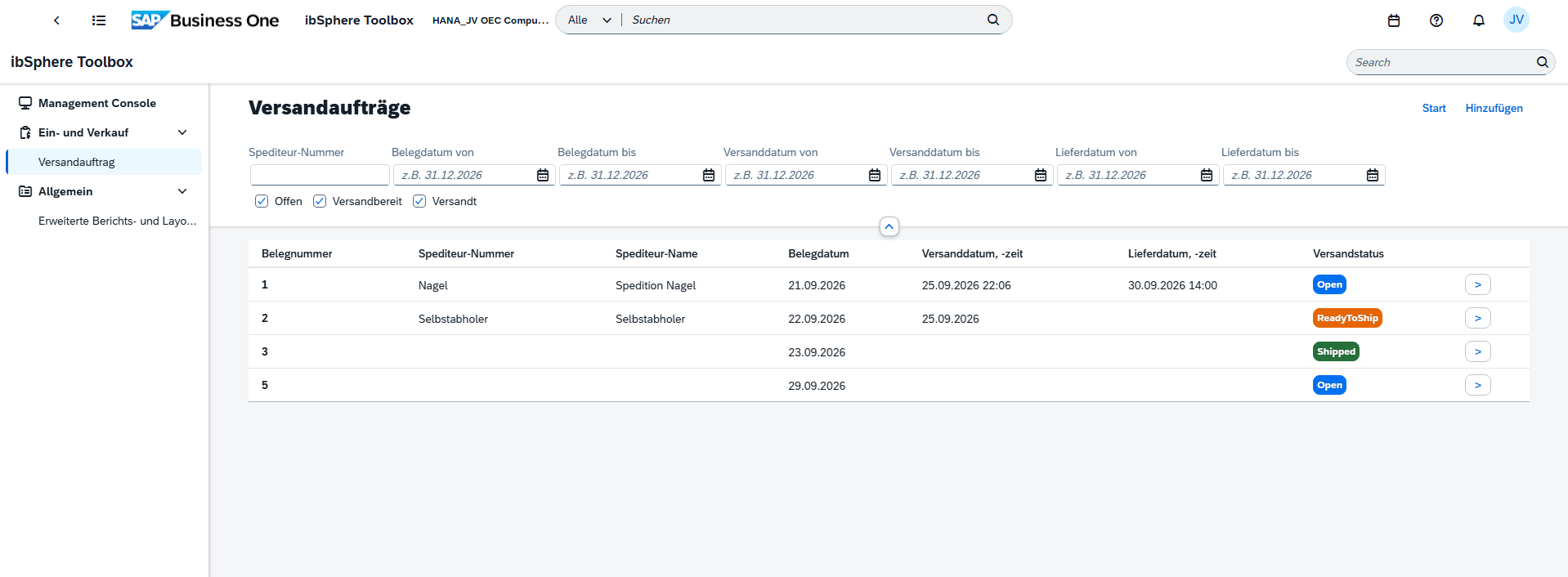This screenshot has height=577, width=1568.
Task: Open date picker for Lieferdatum von
Action: pyautogui.click(x=1207, y=175)
